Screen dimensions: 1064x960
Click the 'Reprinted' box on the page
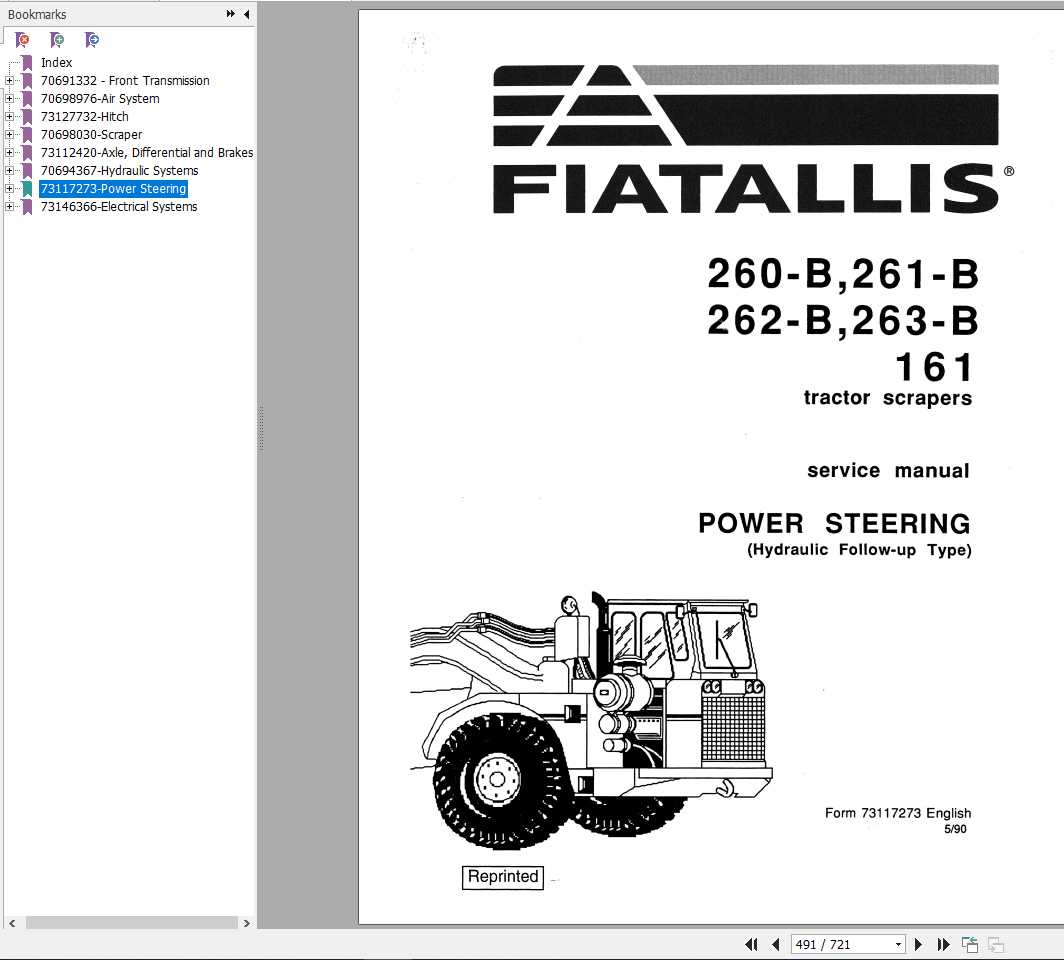click(503, 877)
